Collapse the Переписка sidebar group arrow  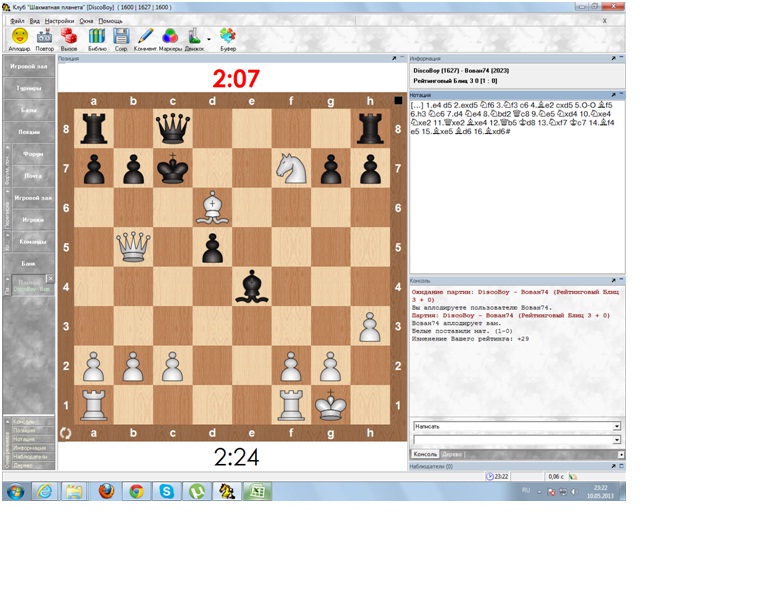click(7, 191)
